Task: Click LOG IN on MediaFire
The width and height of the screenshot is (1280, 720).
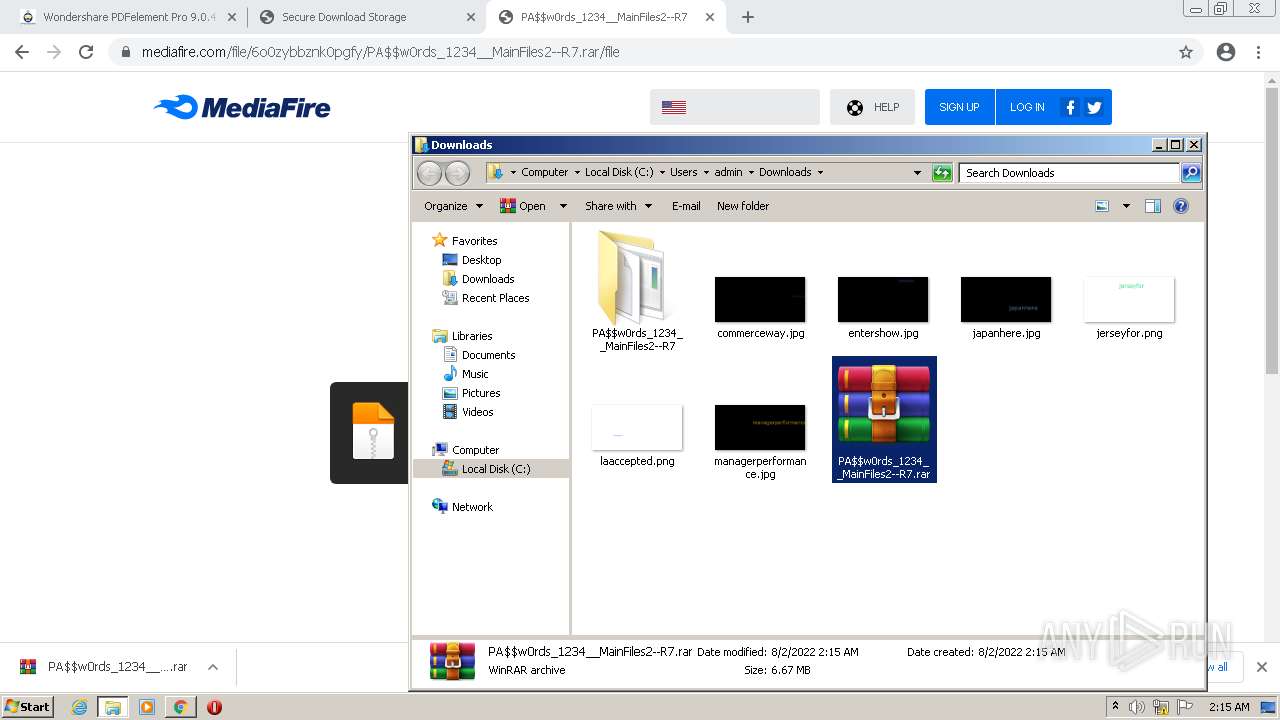Action: (x=1027, y=107)
